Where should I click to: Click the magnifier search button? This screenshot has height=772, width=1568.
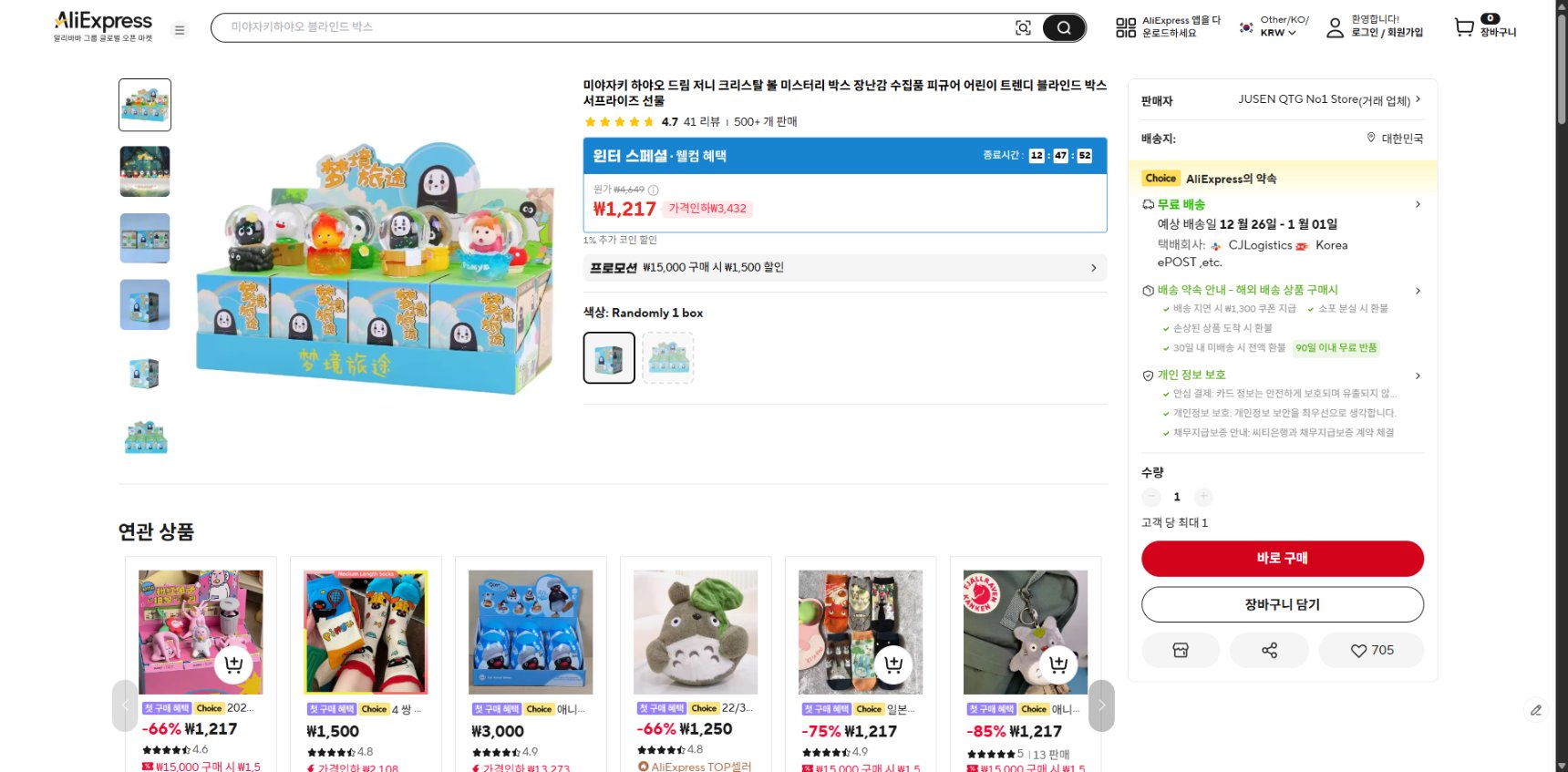pyautogui.click(x=1063, y=26)
